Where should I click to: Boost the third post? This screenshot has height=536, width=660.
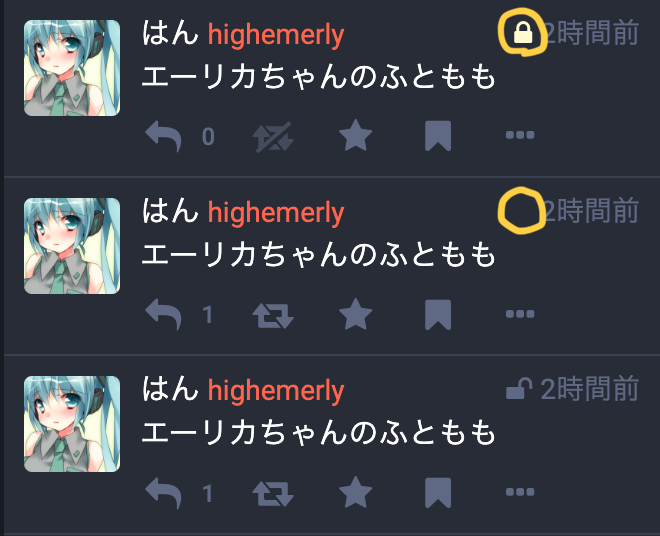273,494
